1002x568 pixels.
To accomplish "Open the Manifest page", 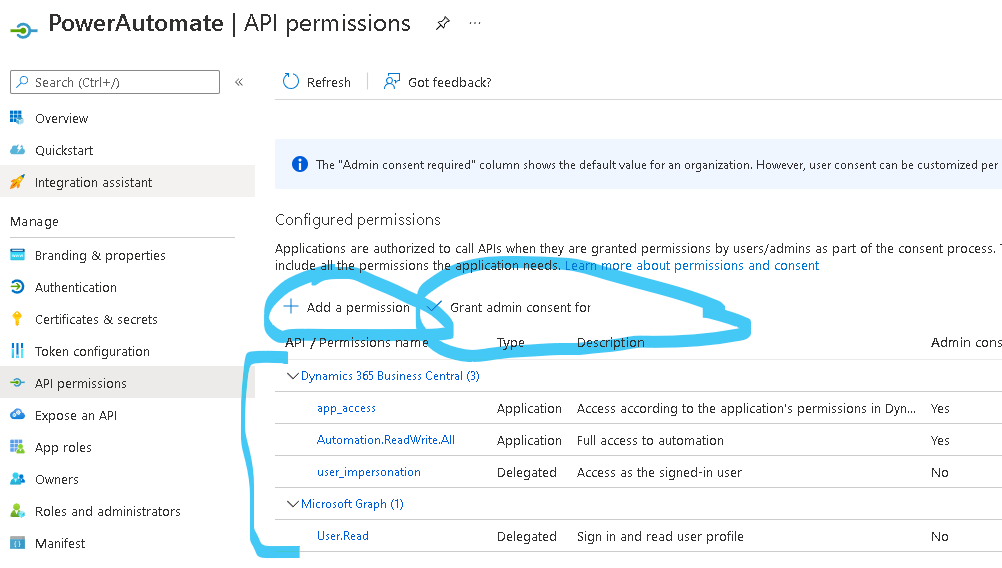I will pyautogui.click(x=60, y=543).
